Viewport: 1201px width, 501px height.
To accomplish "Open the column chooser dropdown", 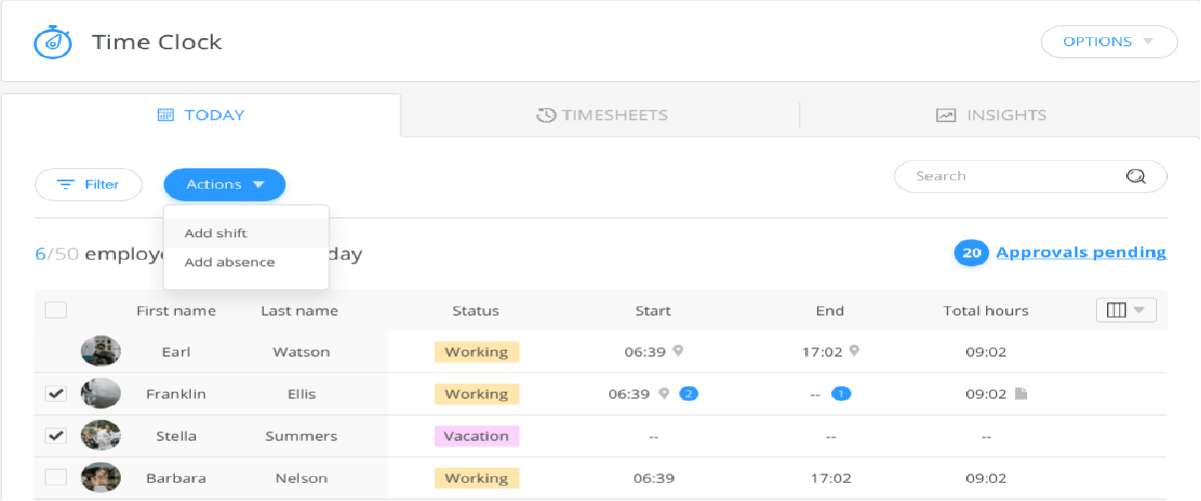I will click(x=1126, y=310).
